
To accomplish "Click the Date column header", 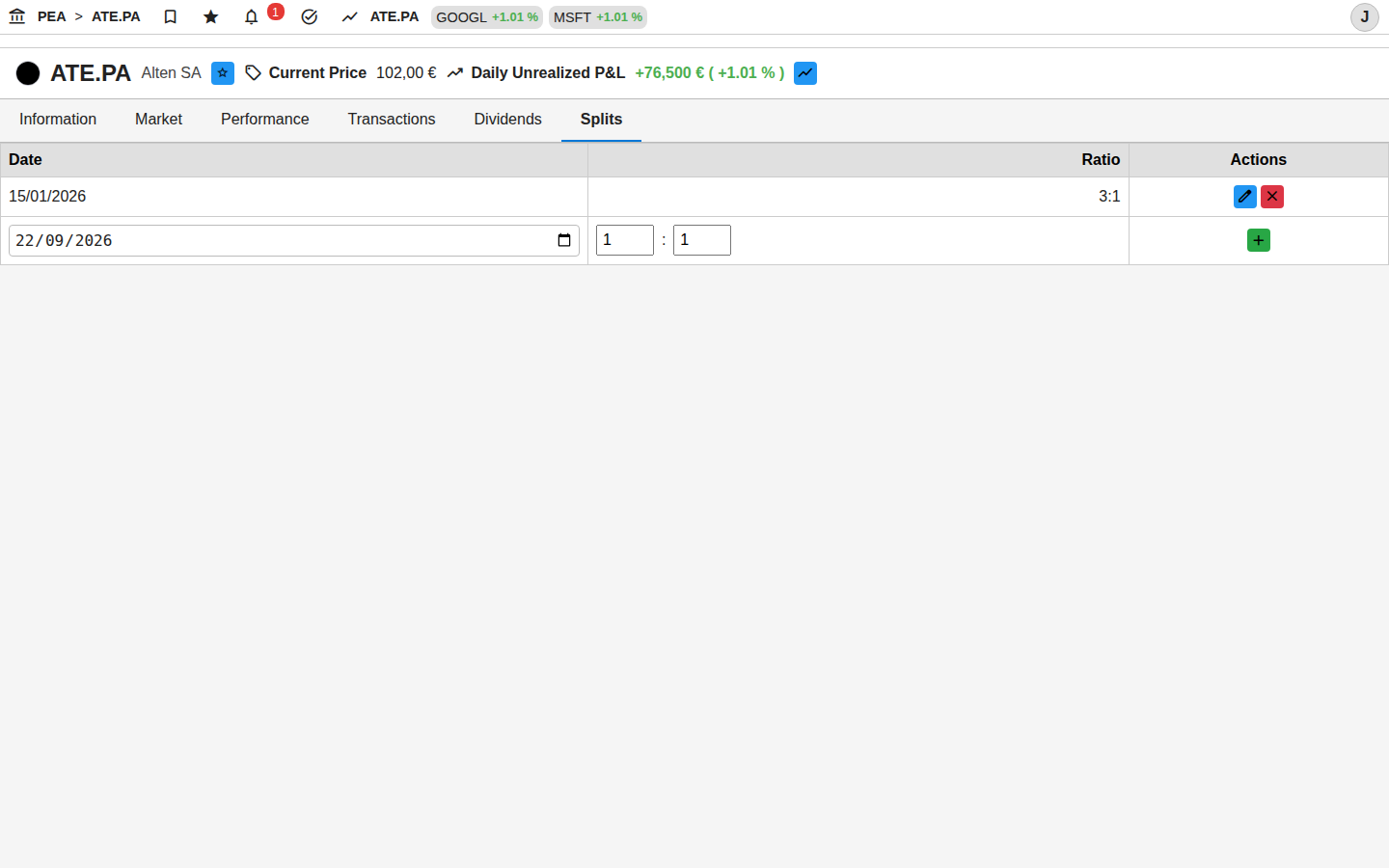I will pyautogui.click(x=294, y=160).
